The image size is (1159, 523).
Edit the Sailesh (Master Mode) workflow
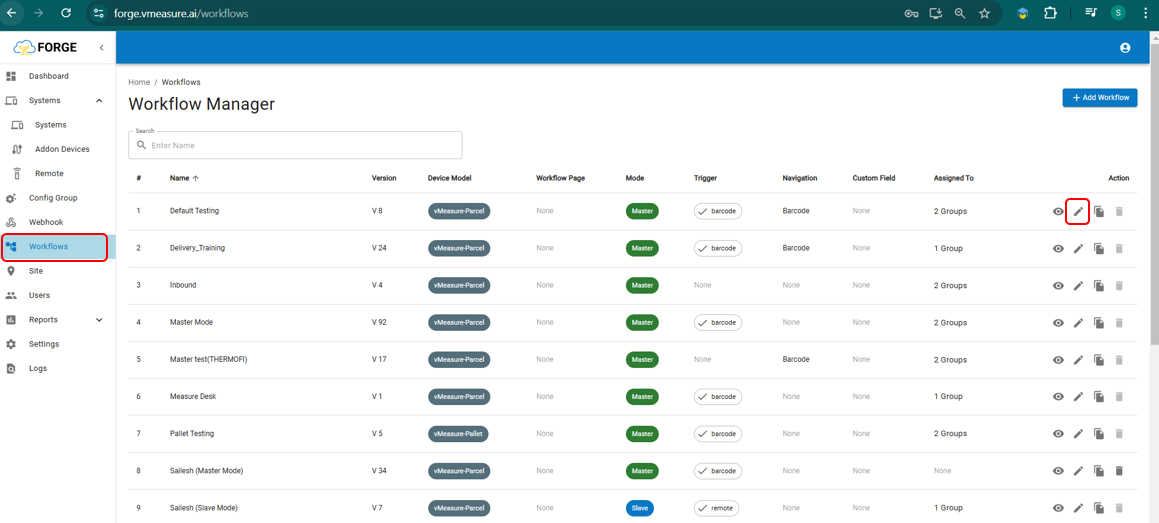(x=1078, y=471)
